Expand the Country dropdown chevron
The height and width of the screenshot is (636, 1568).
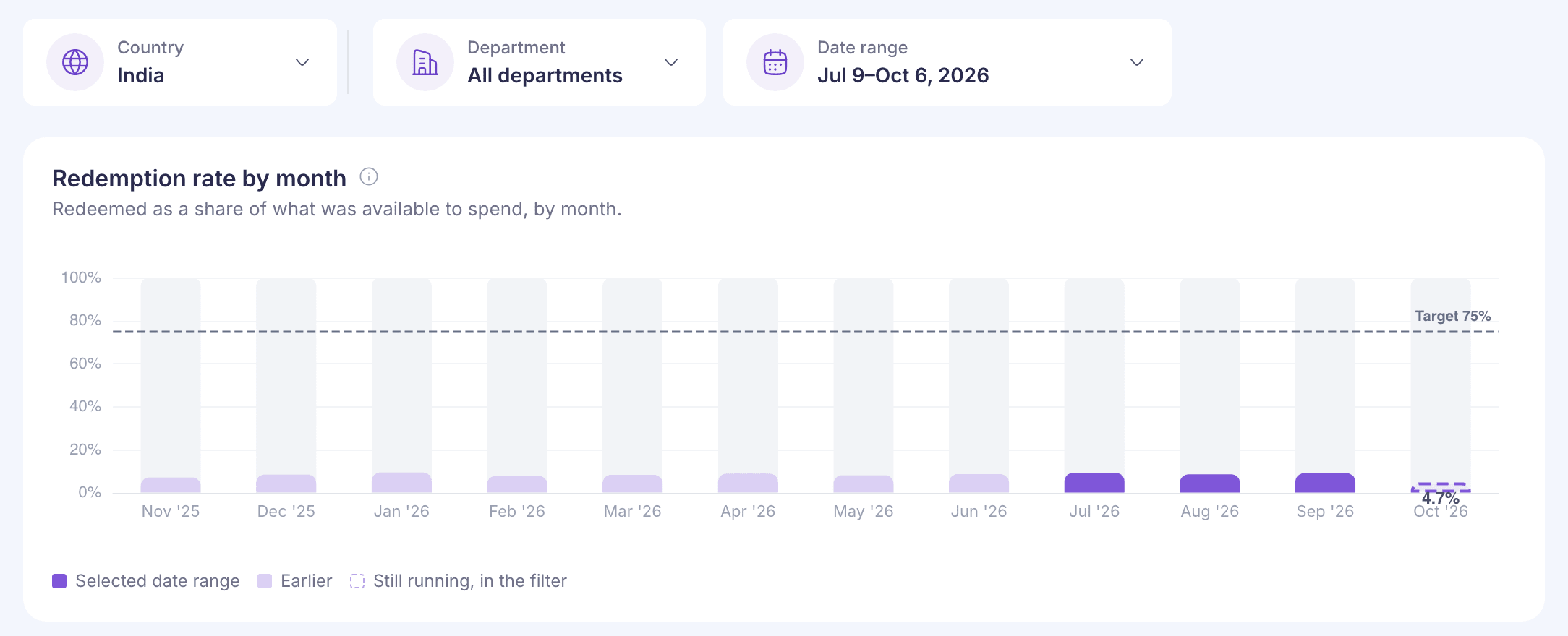click(x=302, y=62)
